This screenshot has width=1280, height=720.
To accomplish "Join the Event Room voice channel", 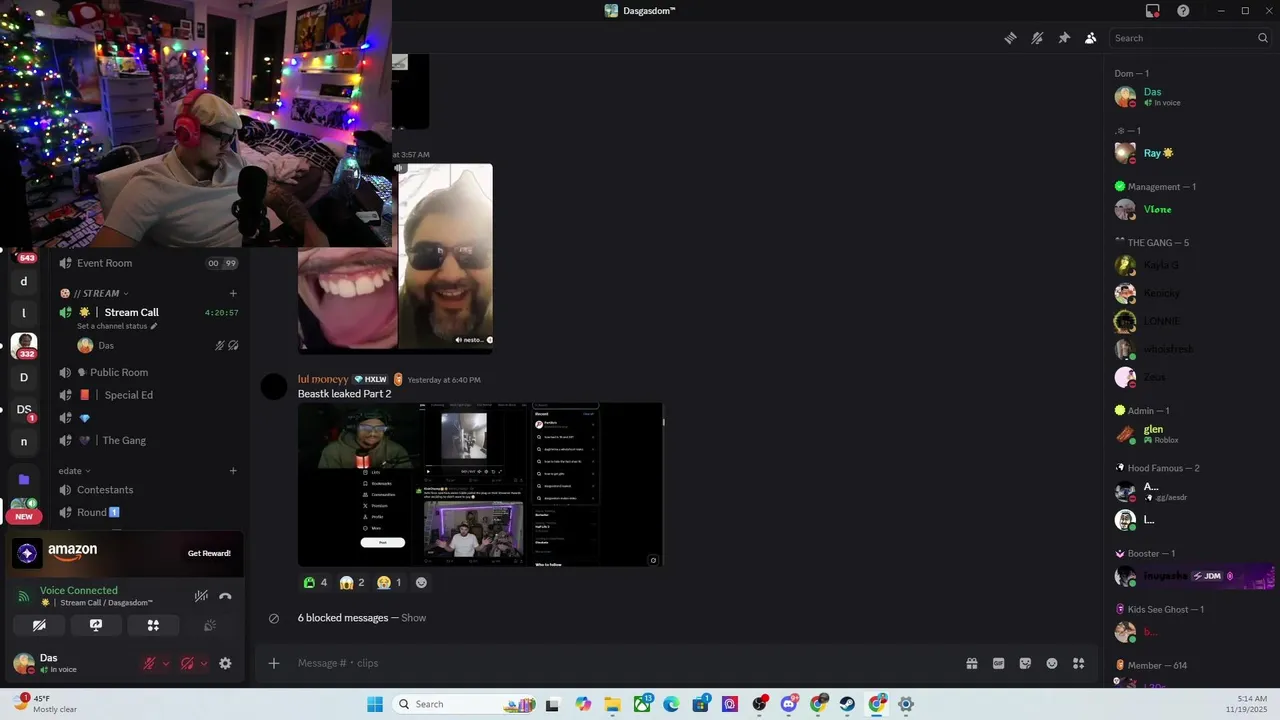I will [148, 263].
